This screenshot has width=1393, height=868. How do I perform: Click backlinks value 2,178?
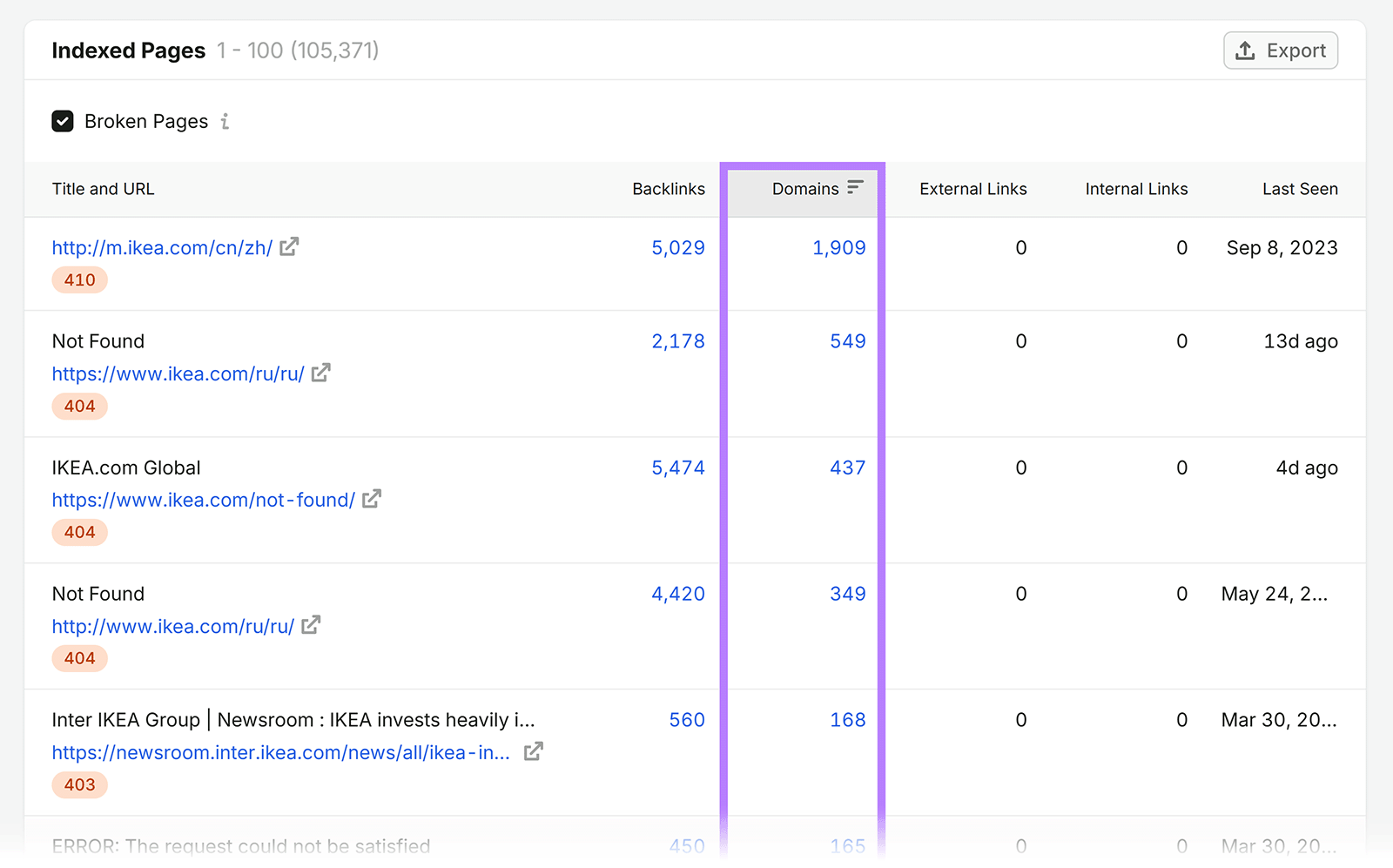678,341
